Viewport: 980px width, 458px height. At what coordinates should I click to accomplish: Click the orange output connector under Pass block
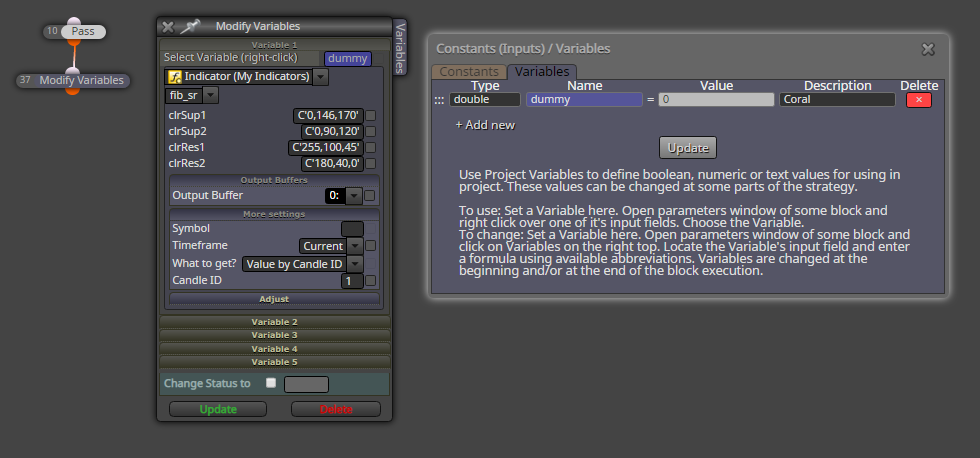[74, 42]
